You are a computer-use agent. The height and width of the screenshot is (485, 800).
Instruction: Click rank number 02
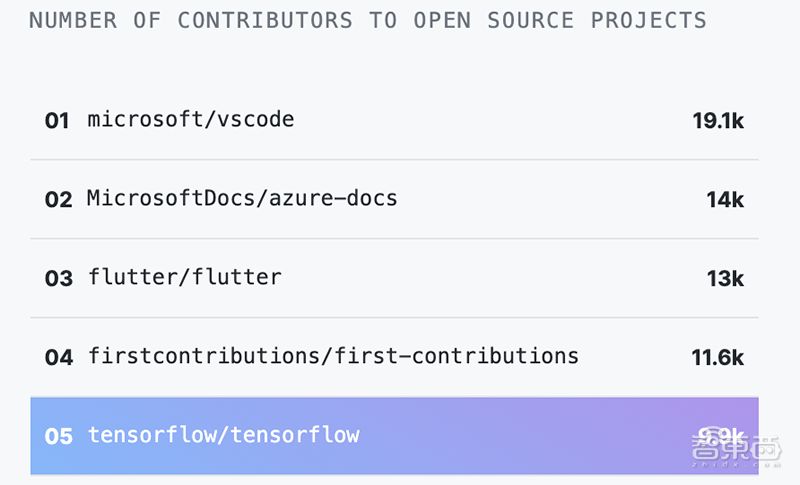[x=59, y=200]
